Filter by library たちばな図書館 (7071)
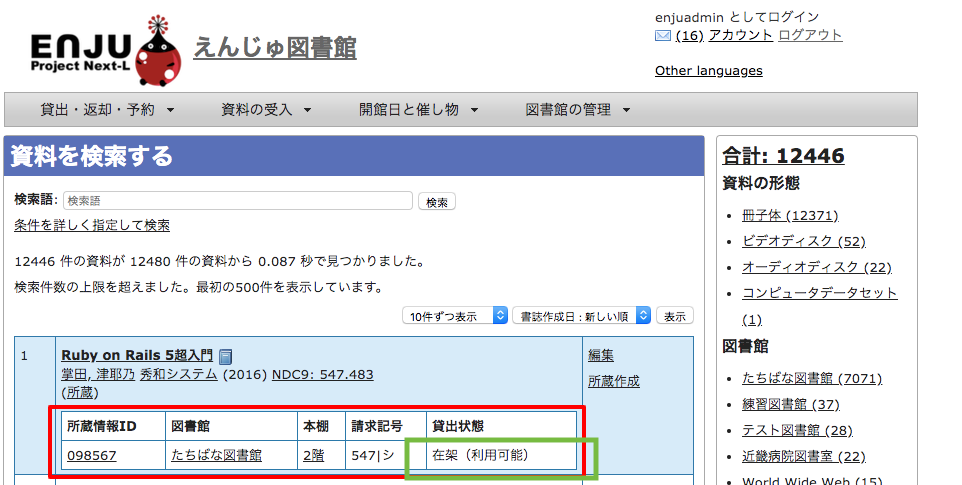The height and width of the screenshot is (485, 962). pyautogui.click(x=812, y=378)
